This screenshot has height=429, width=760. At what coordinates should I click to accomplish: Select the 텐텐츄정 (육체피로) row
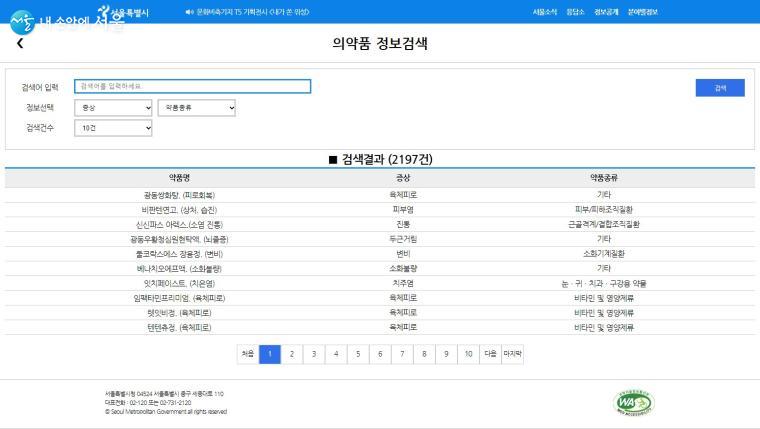point(380,327)
